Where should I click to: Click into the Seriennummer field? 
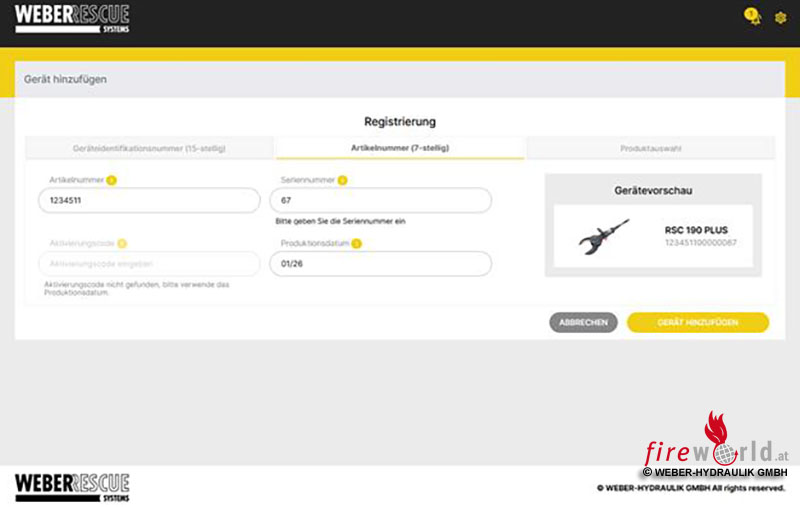(x=380, y=201)
